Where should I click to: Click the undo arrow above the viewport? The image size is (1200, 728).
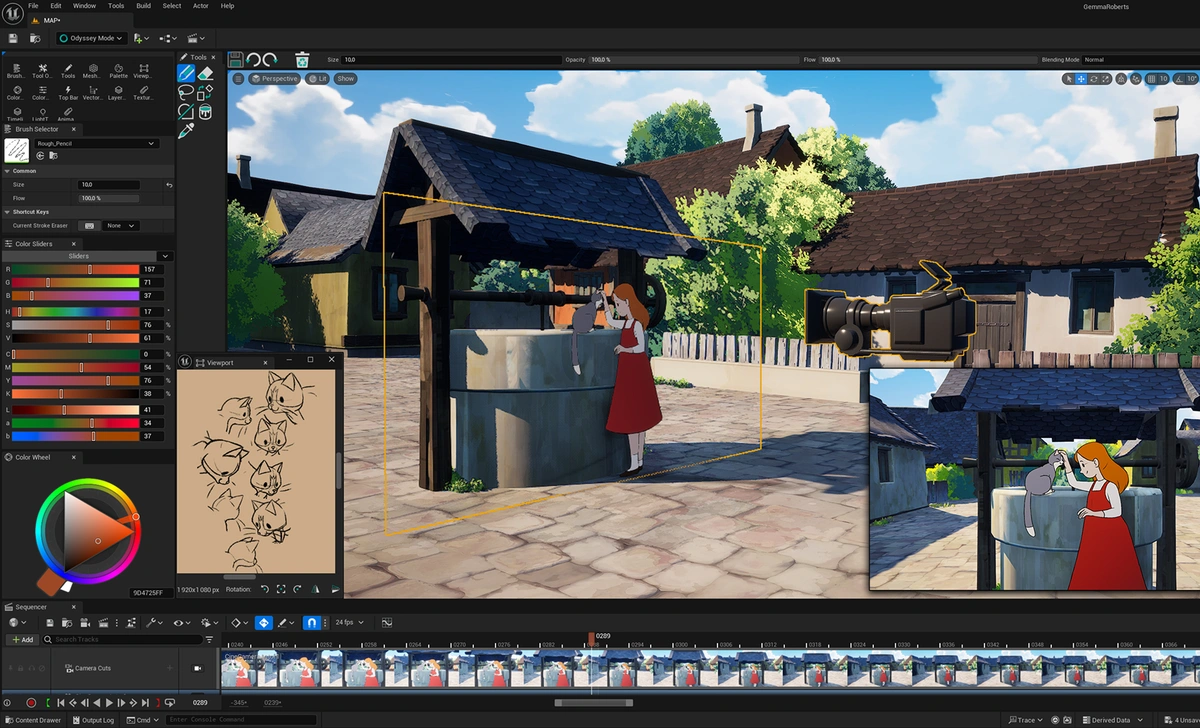(253, 60)
